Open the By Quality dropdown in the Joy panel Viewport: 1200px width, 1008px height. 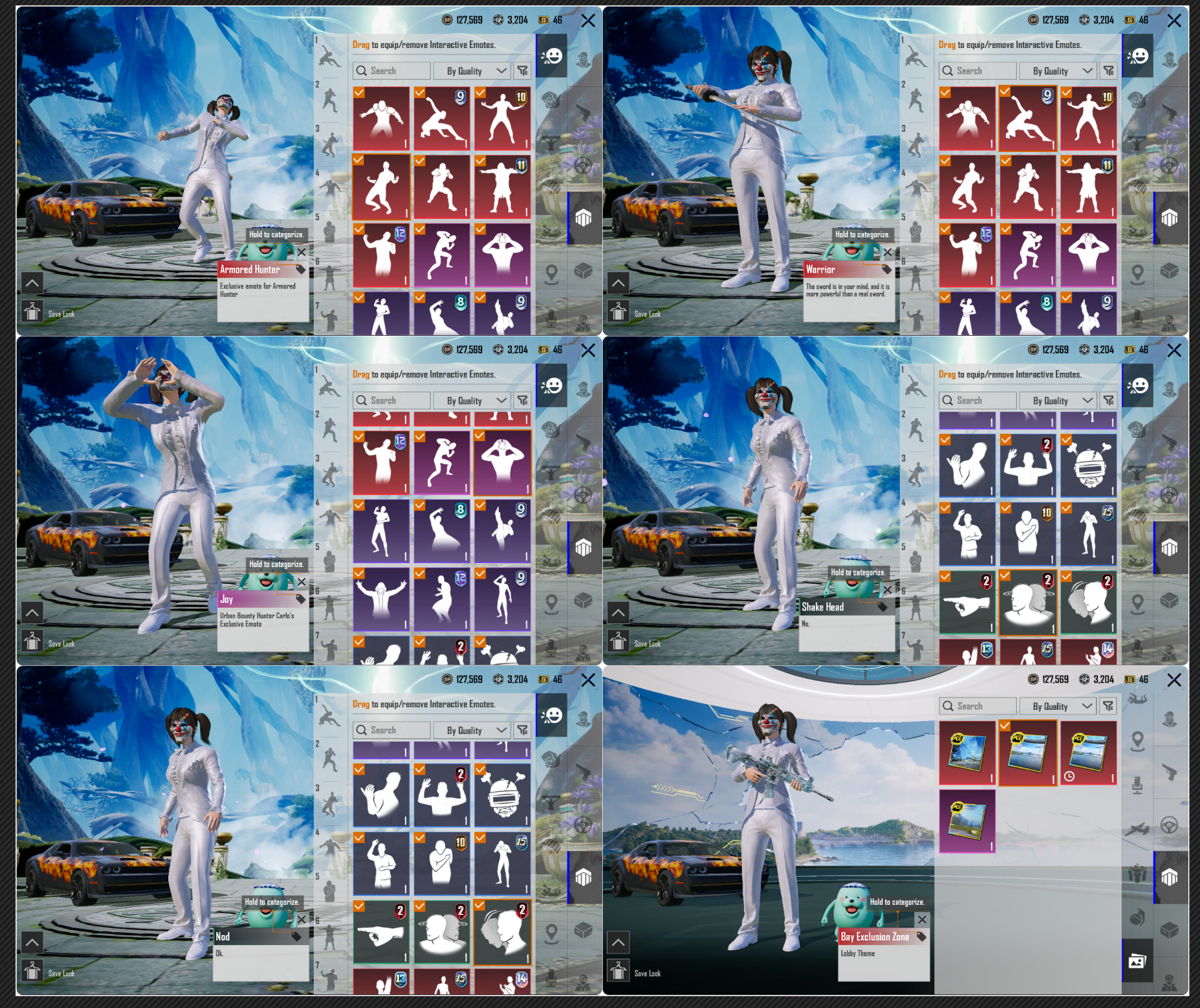[x=472, y=401]
